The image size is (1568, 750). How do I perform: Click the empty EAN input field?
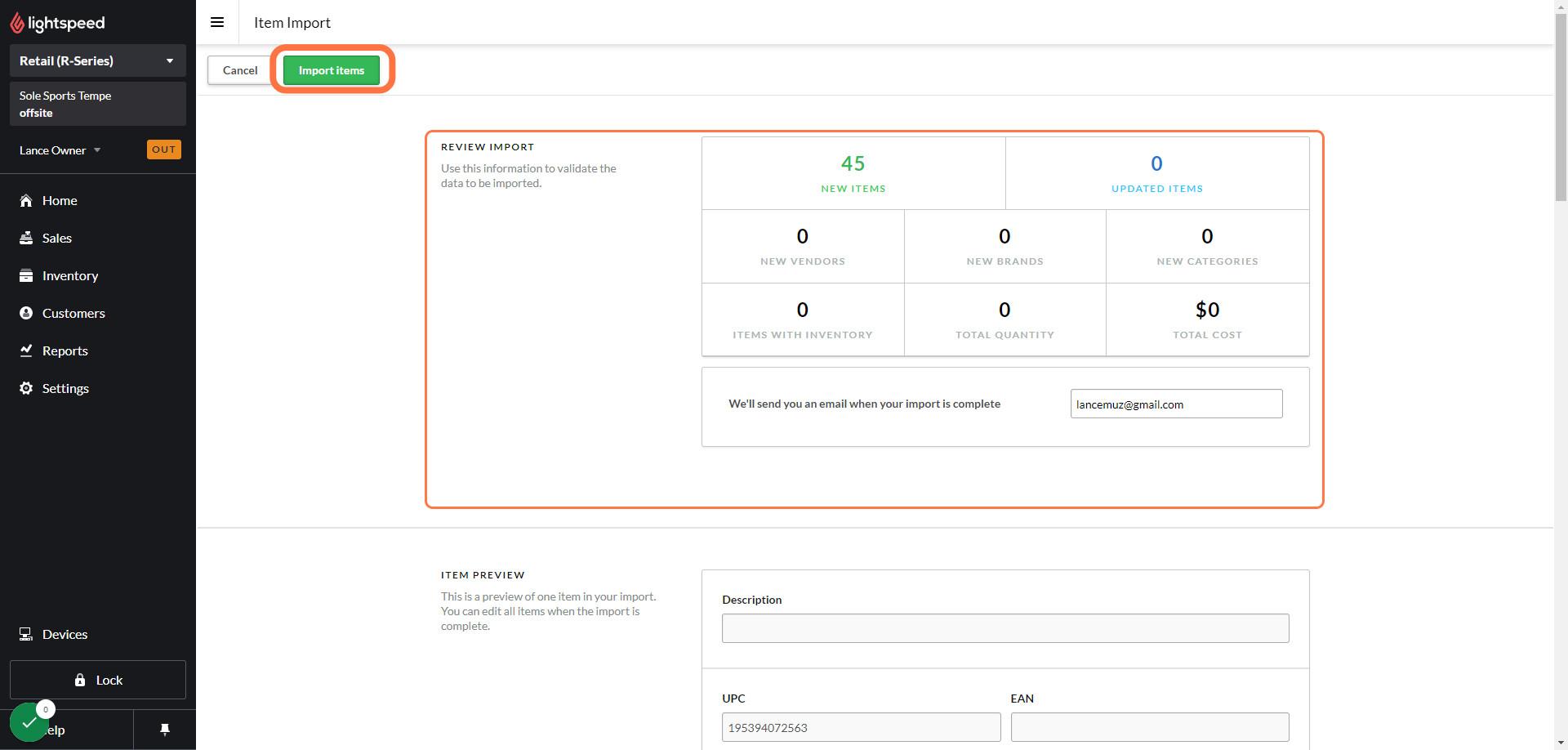[x=1150, y=727]
